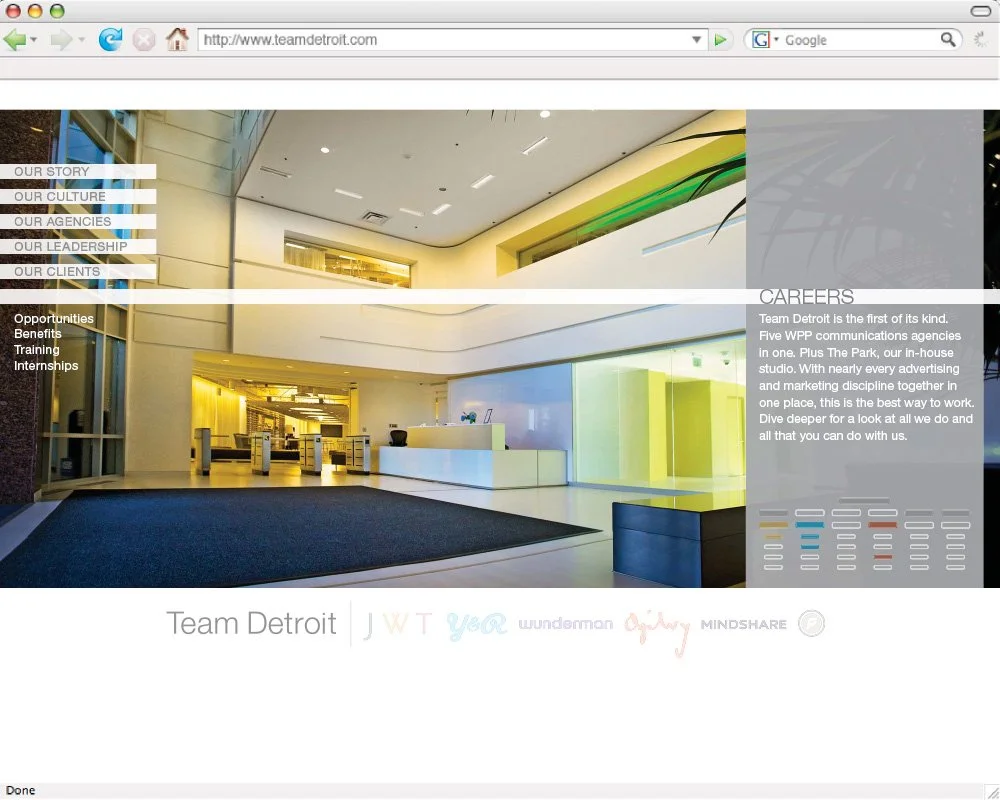
Task: Open the Google search engine selector
Action: click(765, 40)
